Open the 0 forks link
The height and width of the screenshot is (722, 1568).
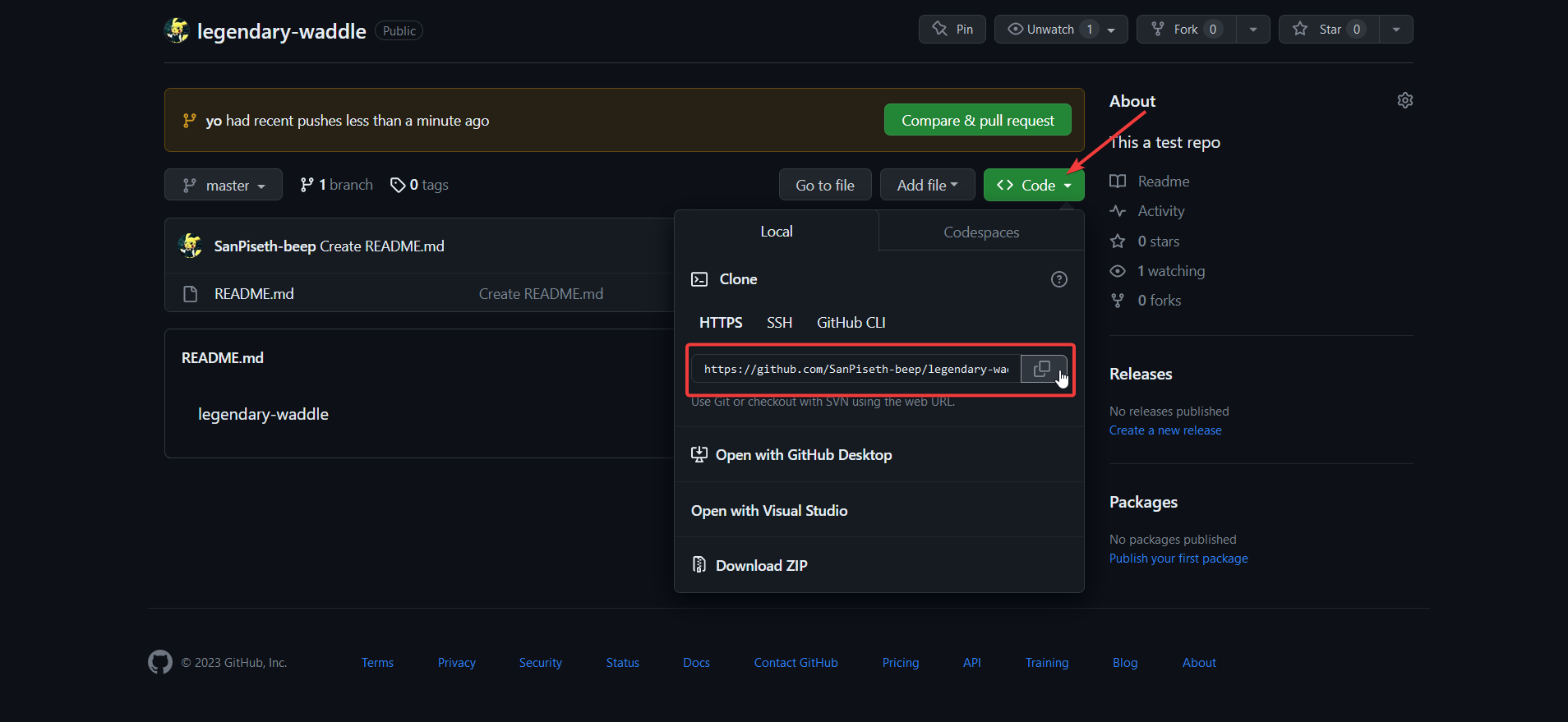click(1160, 301)
